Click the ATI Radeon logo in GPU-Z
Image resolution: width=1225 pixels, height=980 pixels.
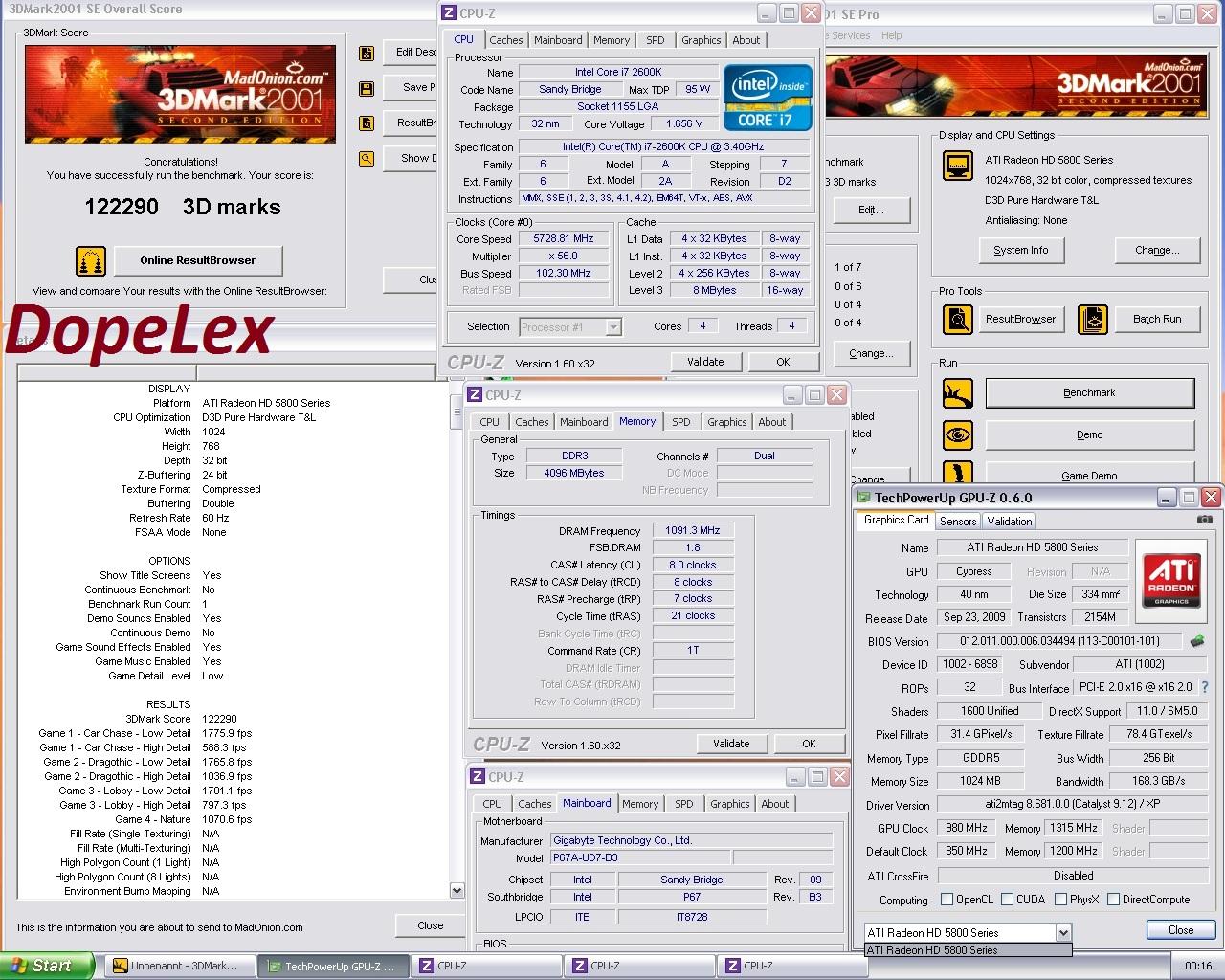tap(1172, 580)
